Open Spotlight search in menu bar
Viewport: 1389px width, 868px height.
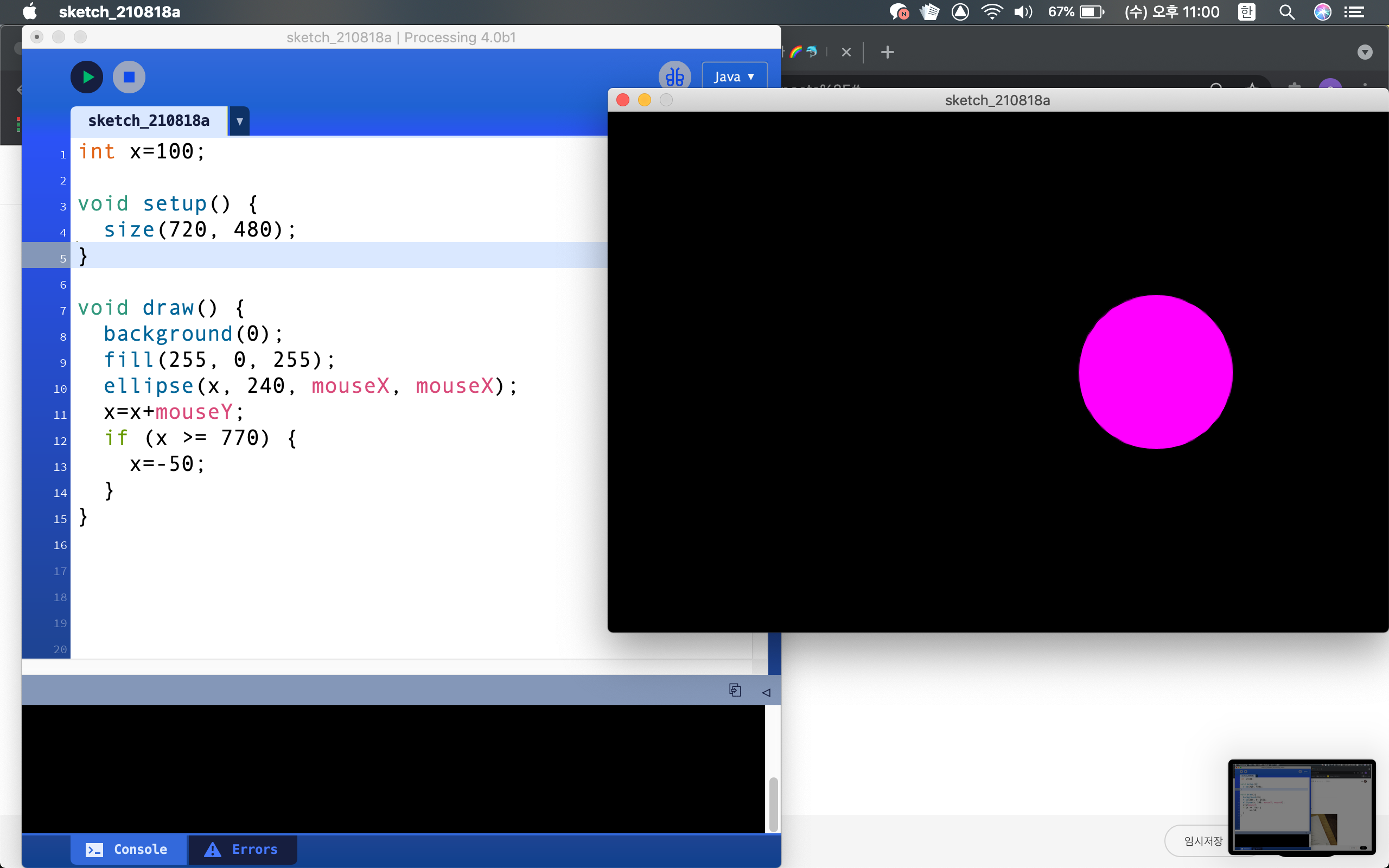pyautogui.click(x=1286, y=12)
